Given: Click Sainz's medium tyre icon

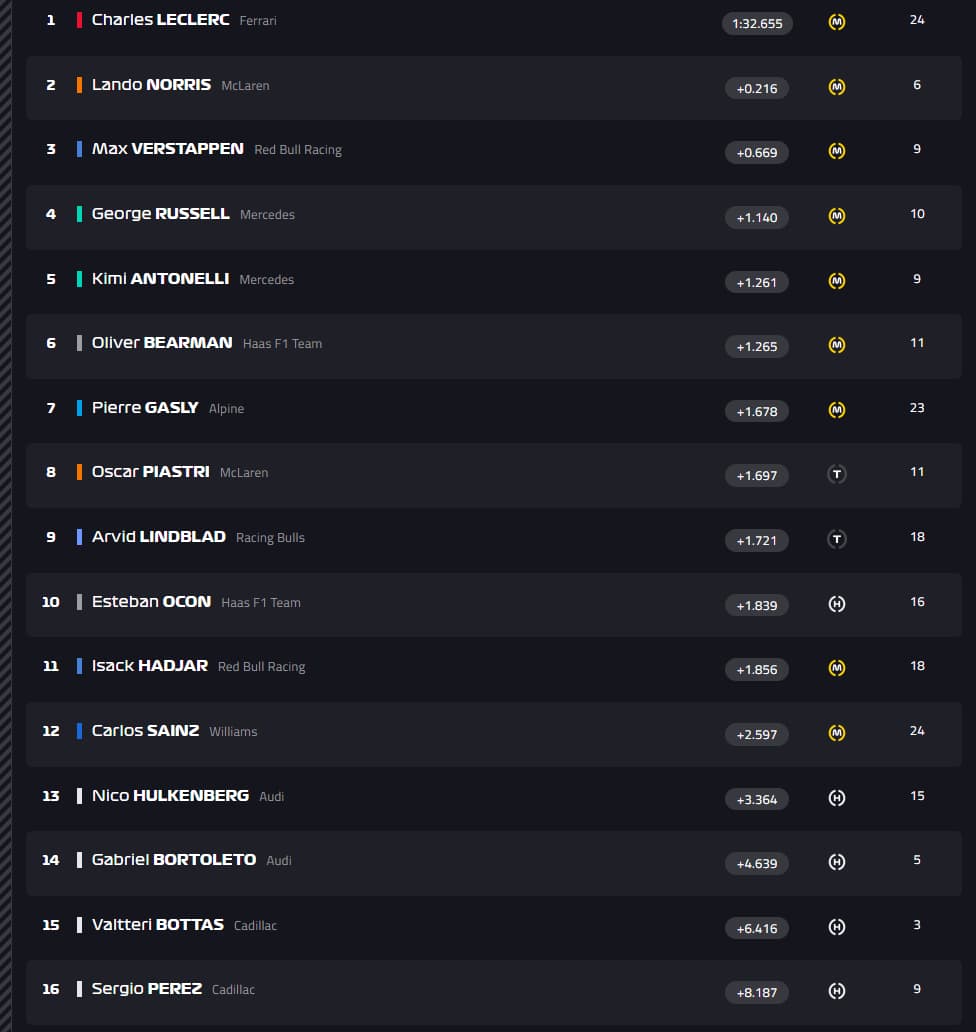Looking at the screenshot, I should point(837,733).
